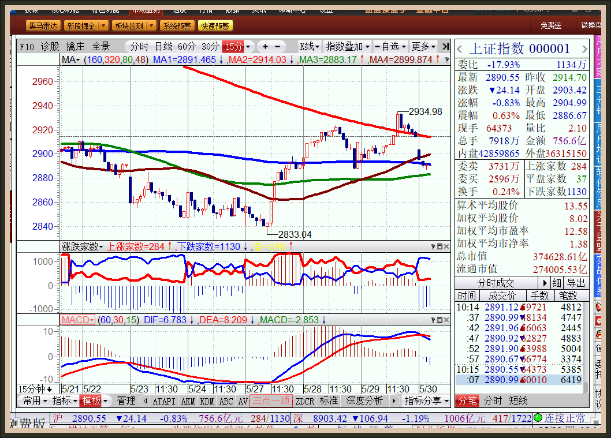Screen dimensions: 611x438
Task: Open 指标 dropdown in bottom bar
Action: click(65, 401)
